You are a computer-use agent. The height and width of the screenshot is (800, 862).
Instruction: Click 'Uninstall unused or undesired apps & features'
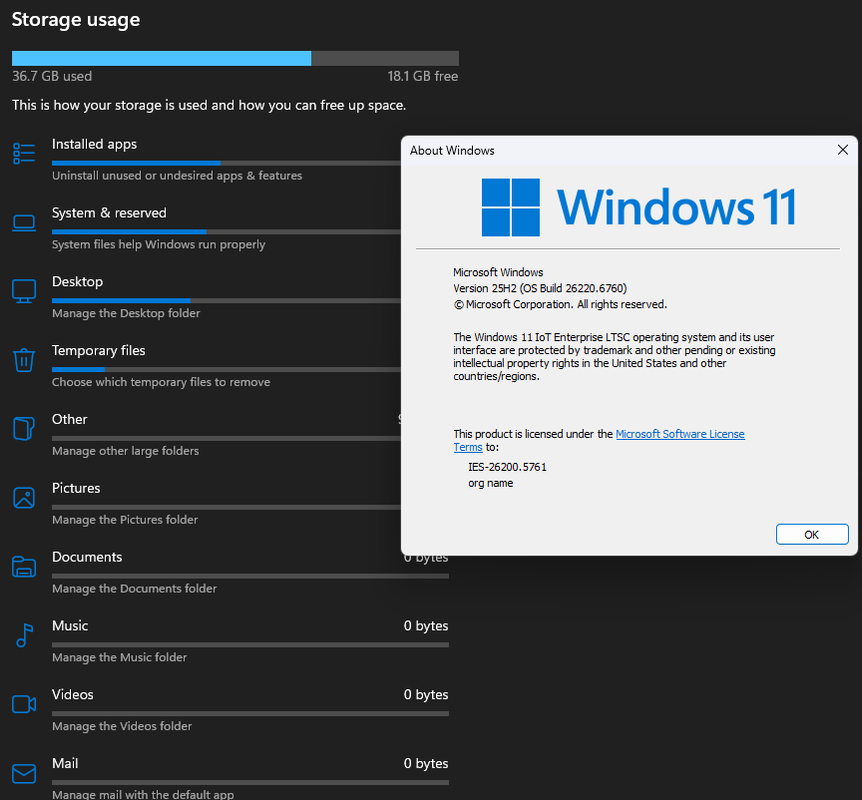pyautogui.click(x=177, y=176)
